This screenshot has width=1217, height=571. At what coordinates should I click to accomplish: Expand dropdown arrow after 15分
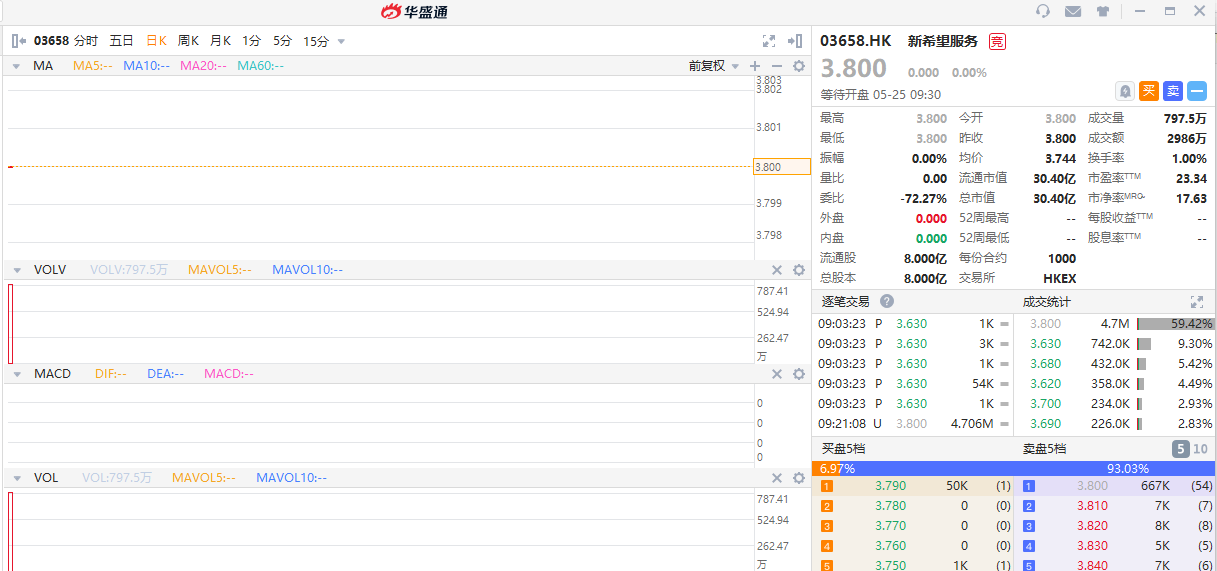341,41
